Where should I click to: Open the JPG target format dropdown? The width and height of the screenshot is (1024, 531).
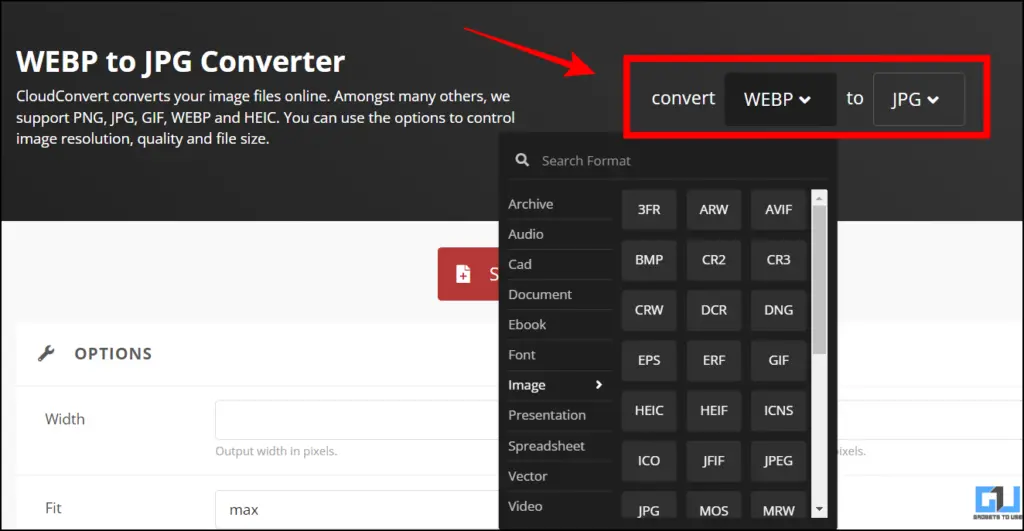(x=918, y=99)
